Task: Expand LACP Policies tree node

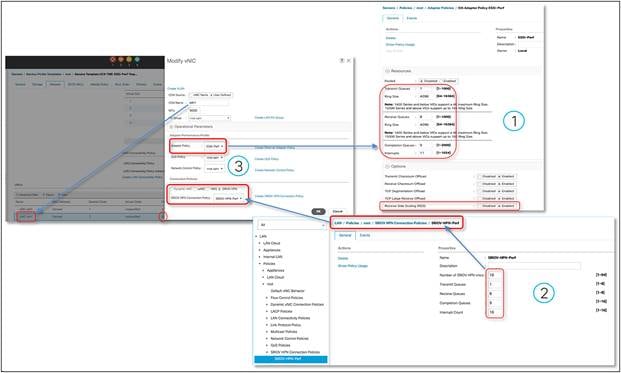Action: (x=267, y=312)
